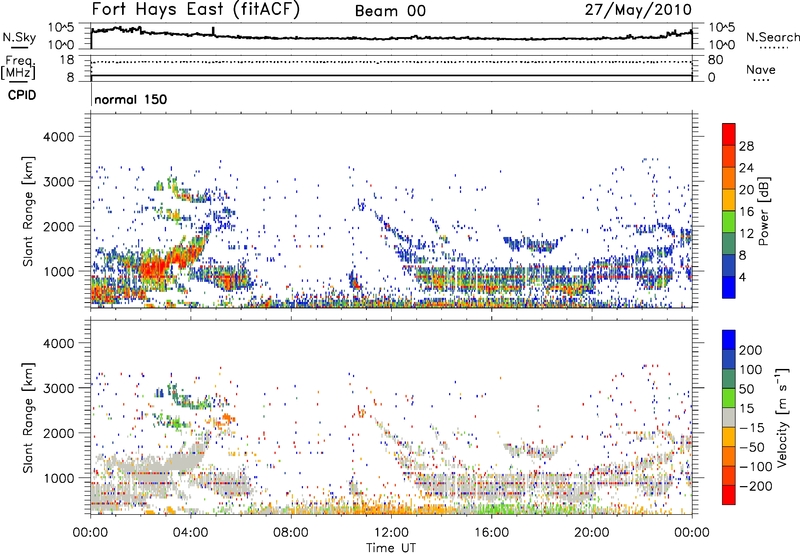Click the "Fort Hays East (fitACF)" title
Image resolution: width=800 pixels, height=554 pixels.
(x=196, y=10)
